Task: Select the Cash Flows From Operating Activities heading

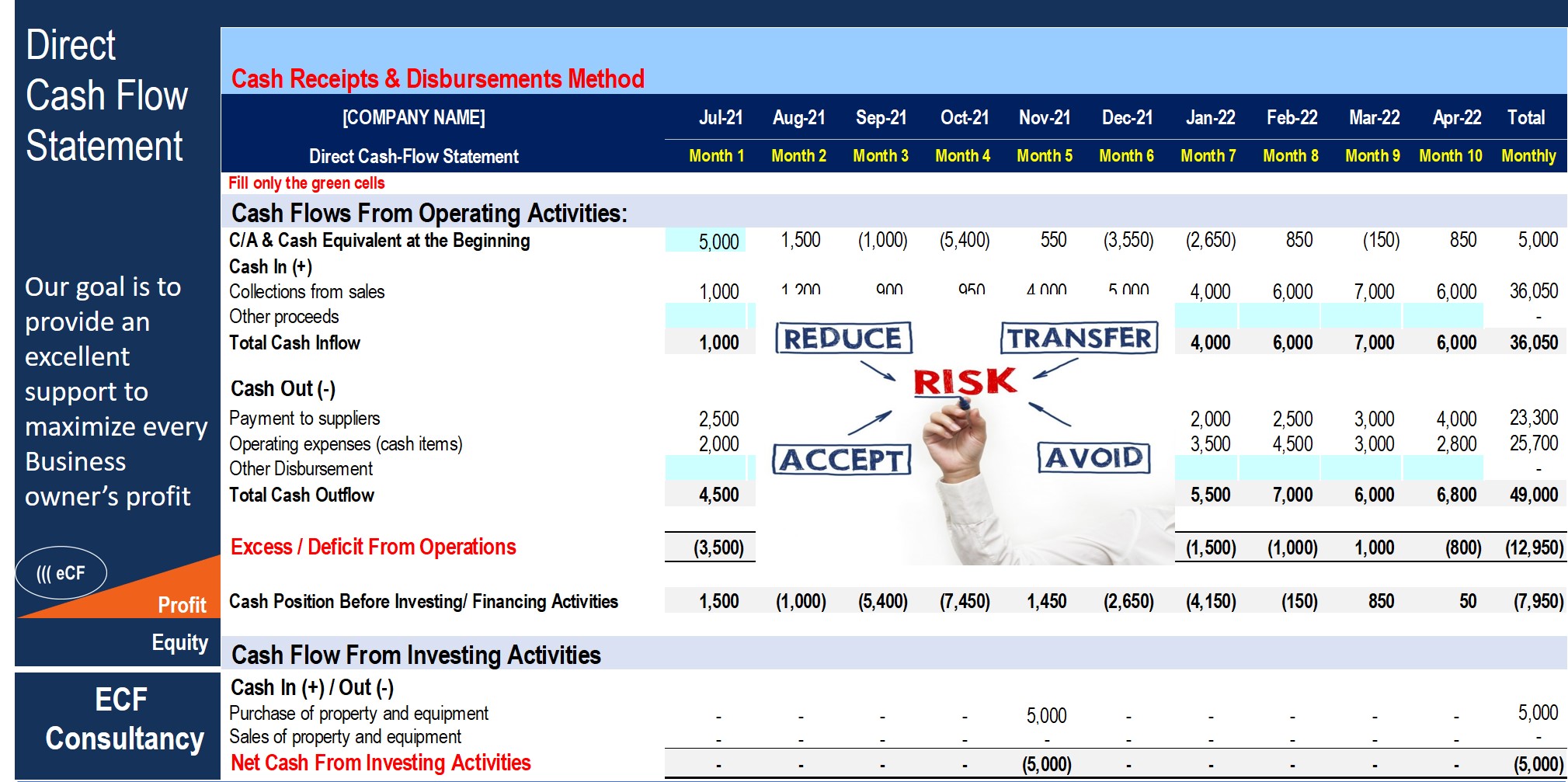Action: click(x=429, y=213)
